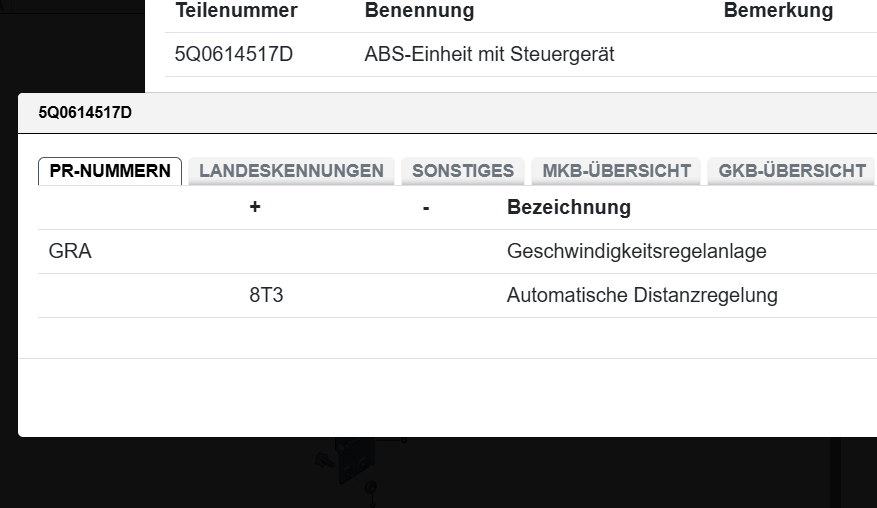877x508 pixels.
Task: Select the SONSTIGES tab
Action: (x=463, y=171)
